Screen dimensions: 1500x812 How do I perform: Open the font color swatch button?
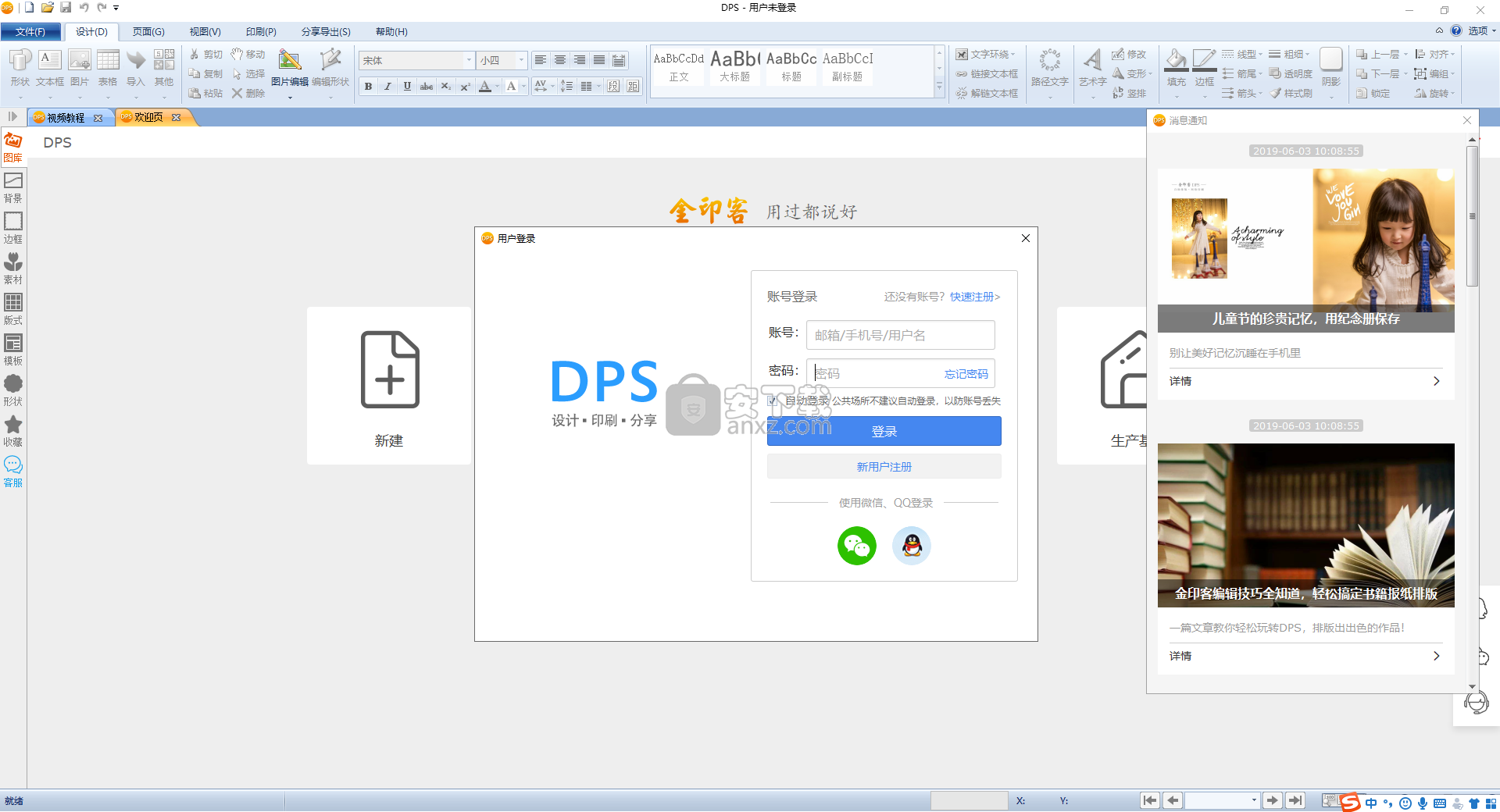pyautogui.click(x=485, y=86)
